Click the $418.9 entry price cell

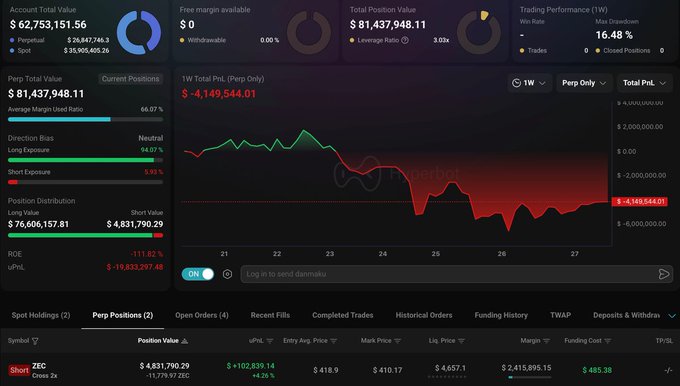tap(326, 370)
